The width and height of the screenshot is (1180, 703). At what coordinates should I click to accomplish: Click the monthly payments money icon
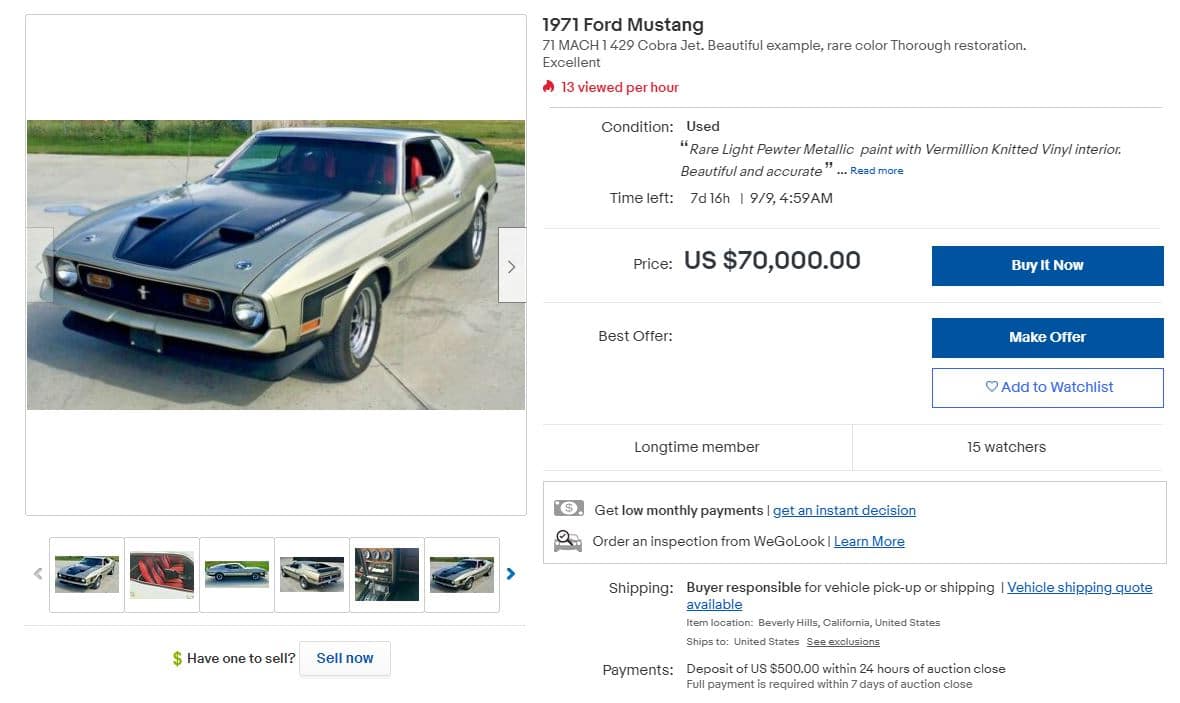(x=568, y=509)
